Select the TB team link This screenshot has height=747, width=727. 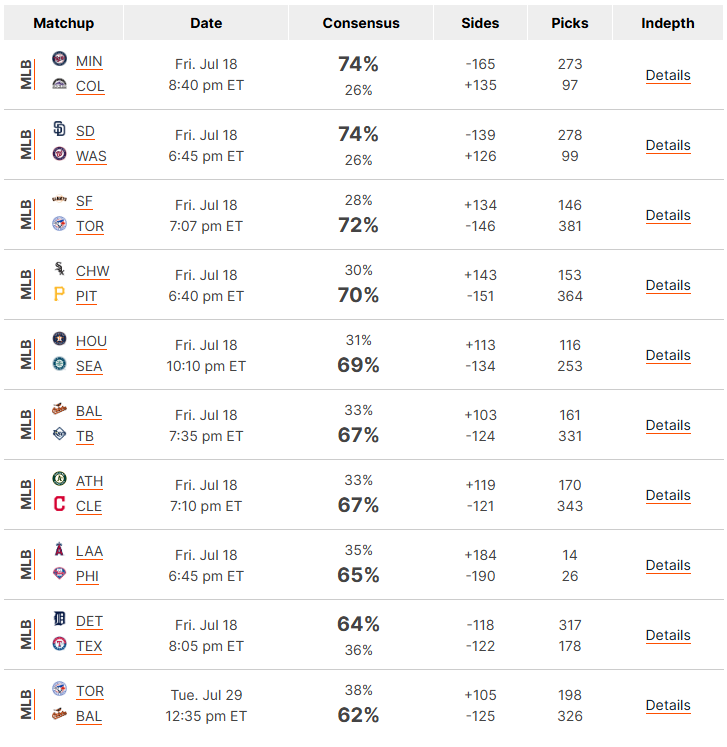tap(85, 436)
